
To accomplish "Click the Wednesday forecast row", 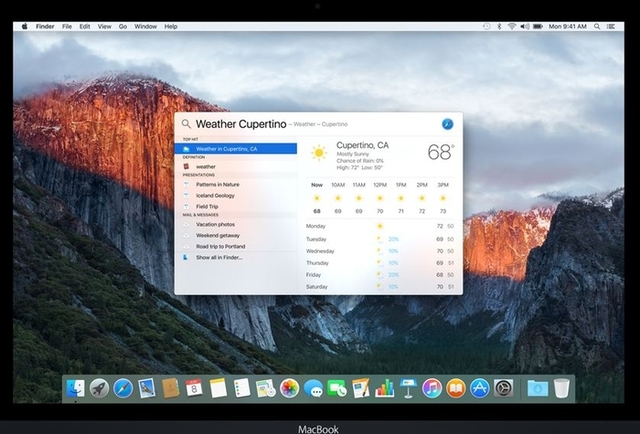I will click(x=380, y=251).
